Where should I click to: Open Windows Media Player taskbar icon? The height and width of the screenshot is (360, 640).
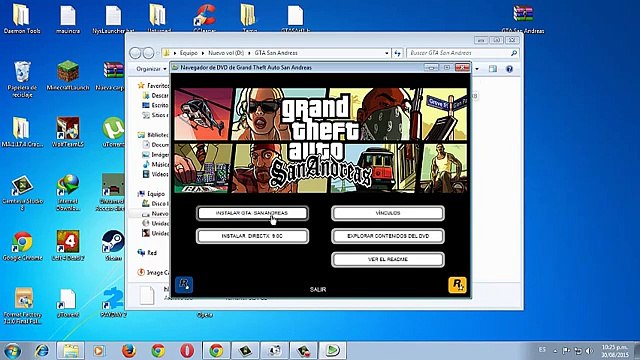98,351
